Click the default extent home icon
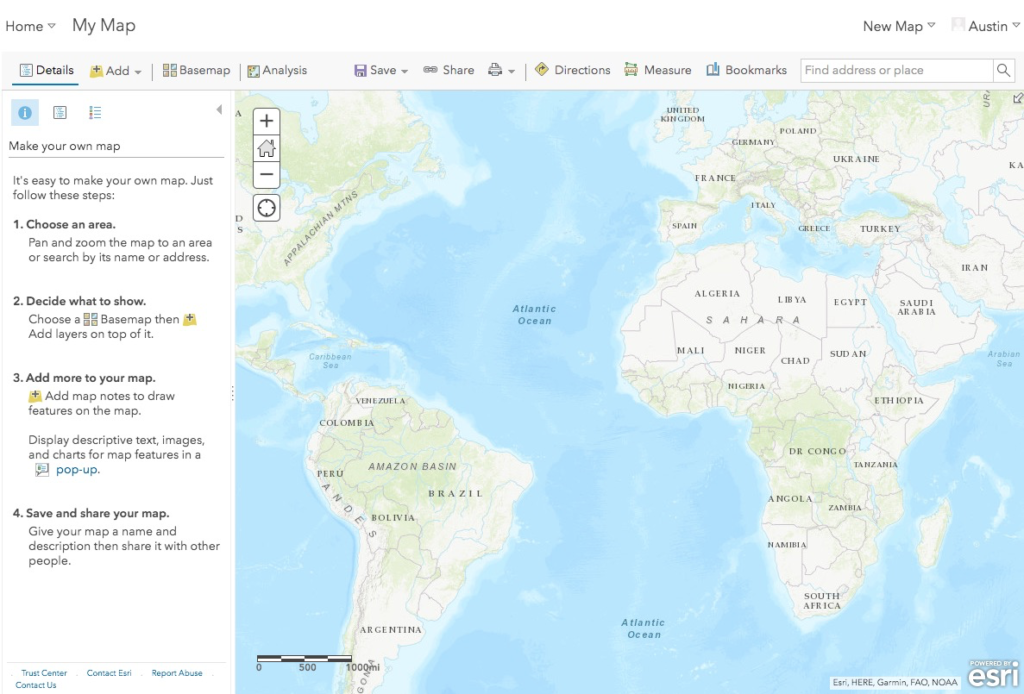The width and height of the screenshot is (1024, 694). tap(267, 148)
